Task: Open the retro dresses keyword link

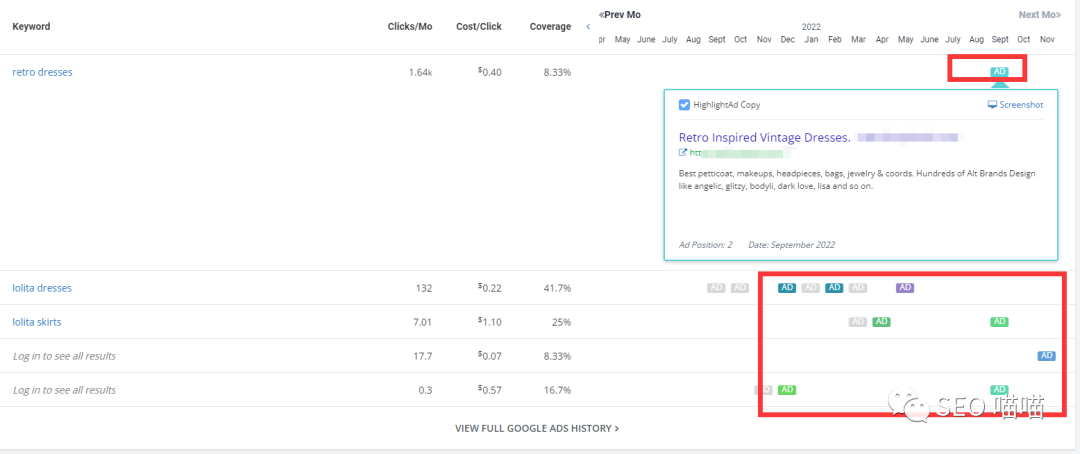Action: [x=42, y=72]
